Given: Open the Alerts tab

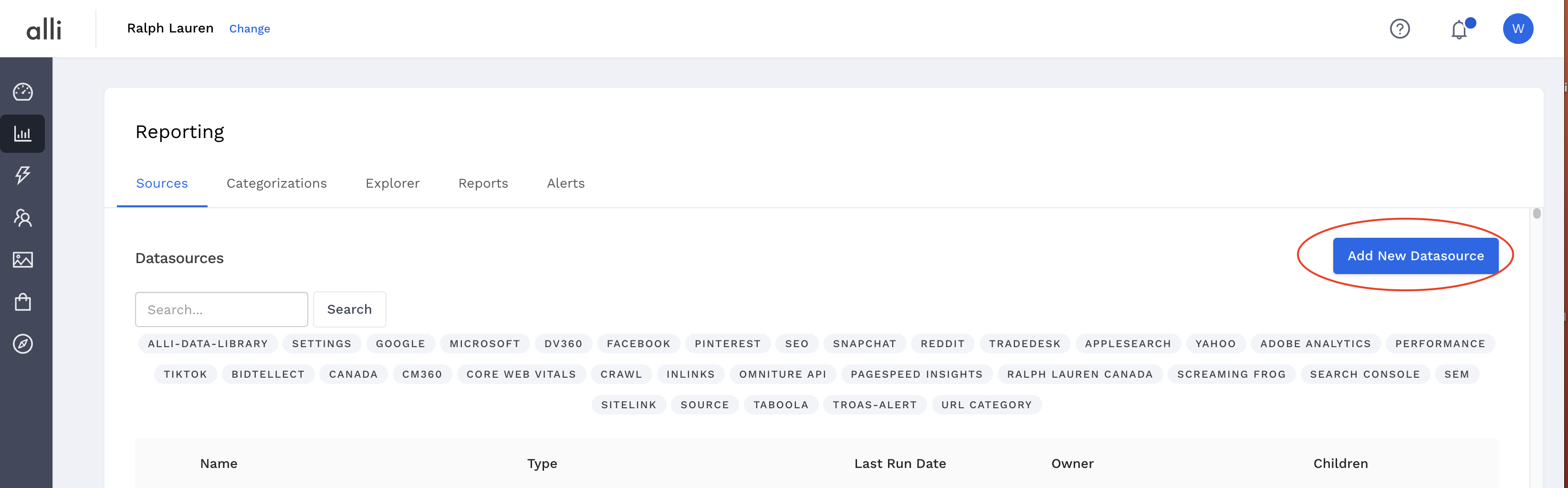Looking at the screenshot, I should (x=565, y=183).
